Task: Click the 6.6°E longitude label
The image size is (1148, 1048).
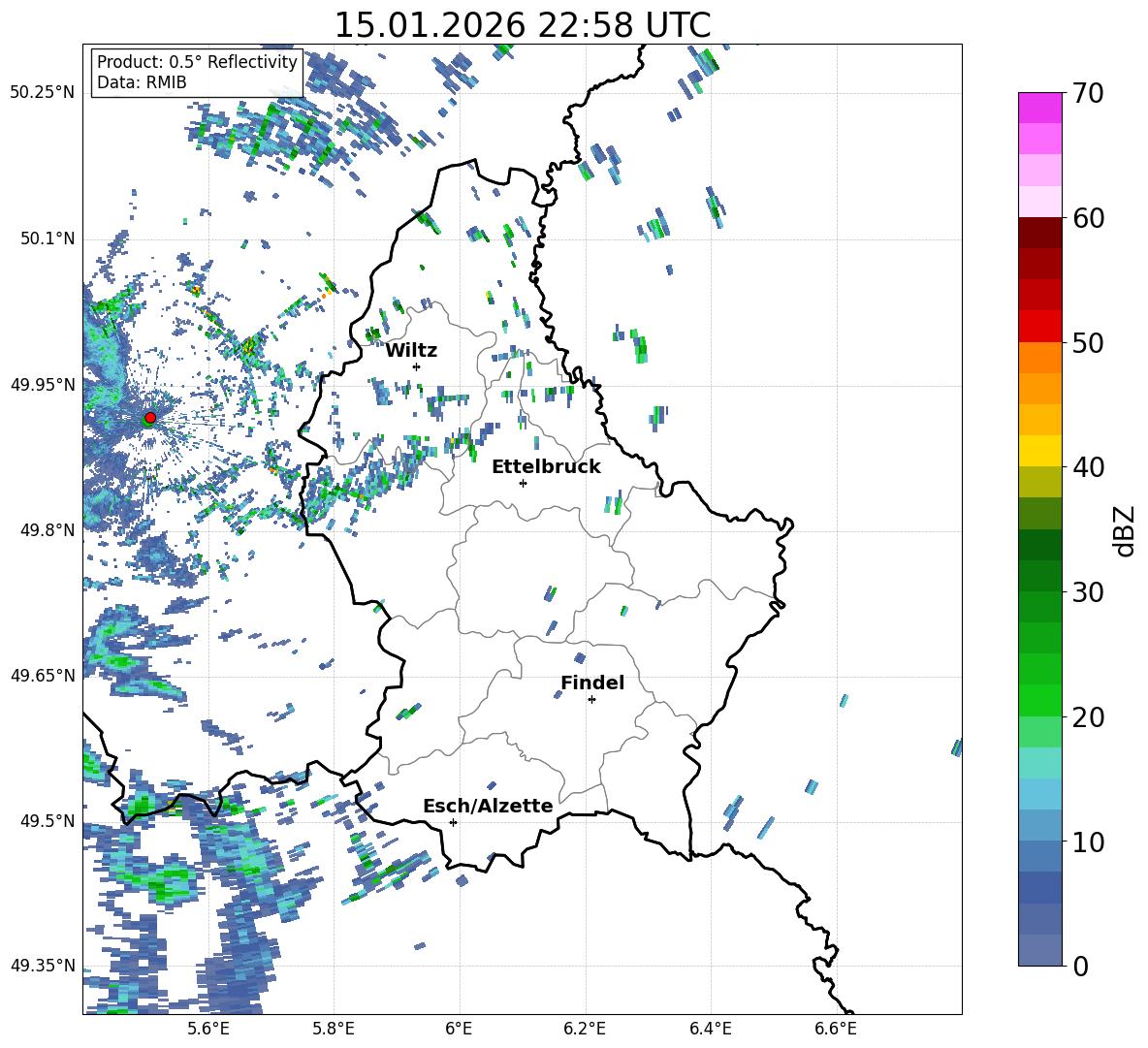Action: pyautogui.click(x=836, y=1029)
